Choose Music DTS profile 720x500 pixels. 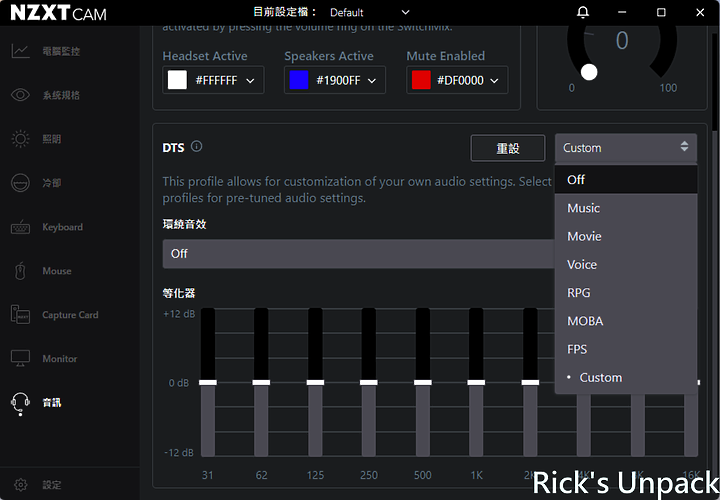click(x=626, y=208)
